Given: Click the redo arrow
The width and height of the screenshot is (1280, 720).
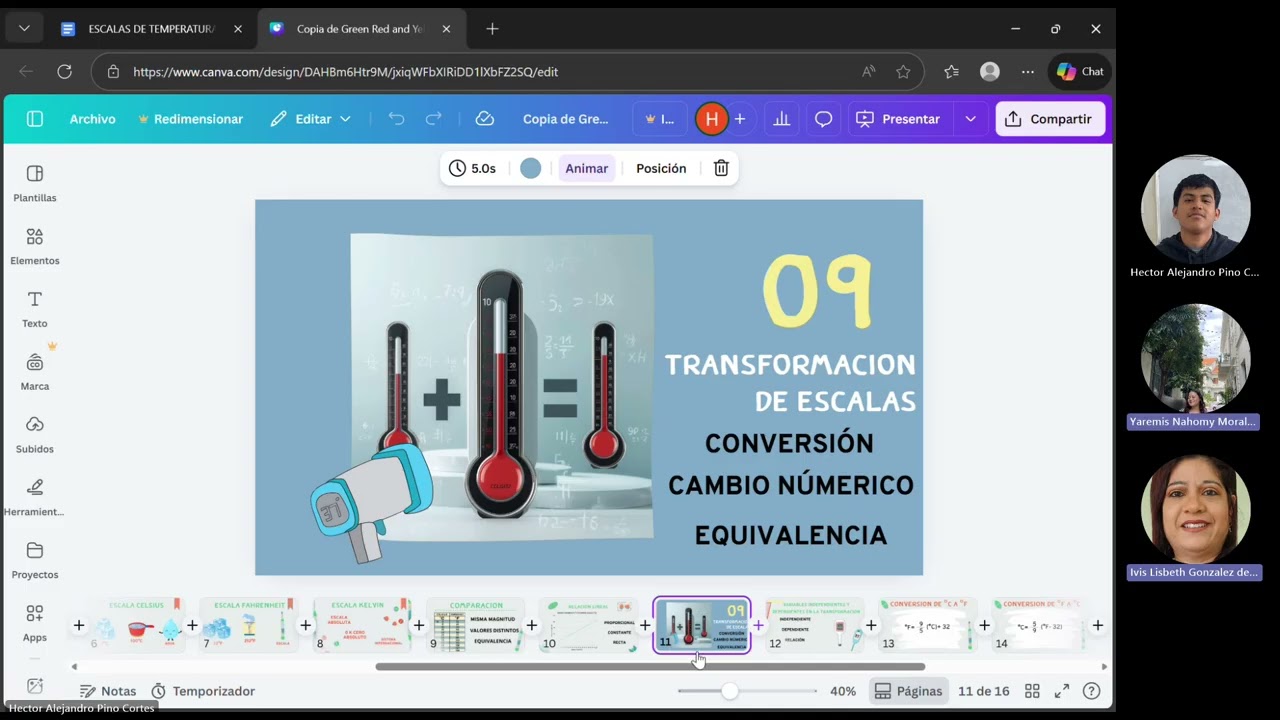Looking at the screenshot, I should pos(433,119).
